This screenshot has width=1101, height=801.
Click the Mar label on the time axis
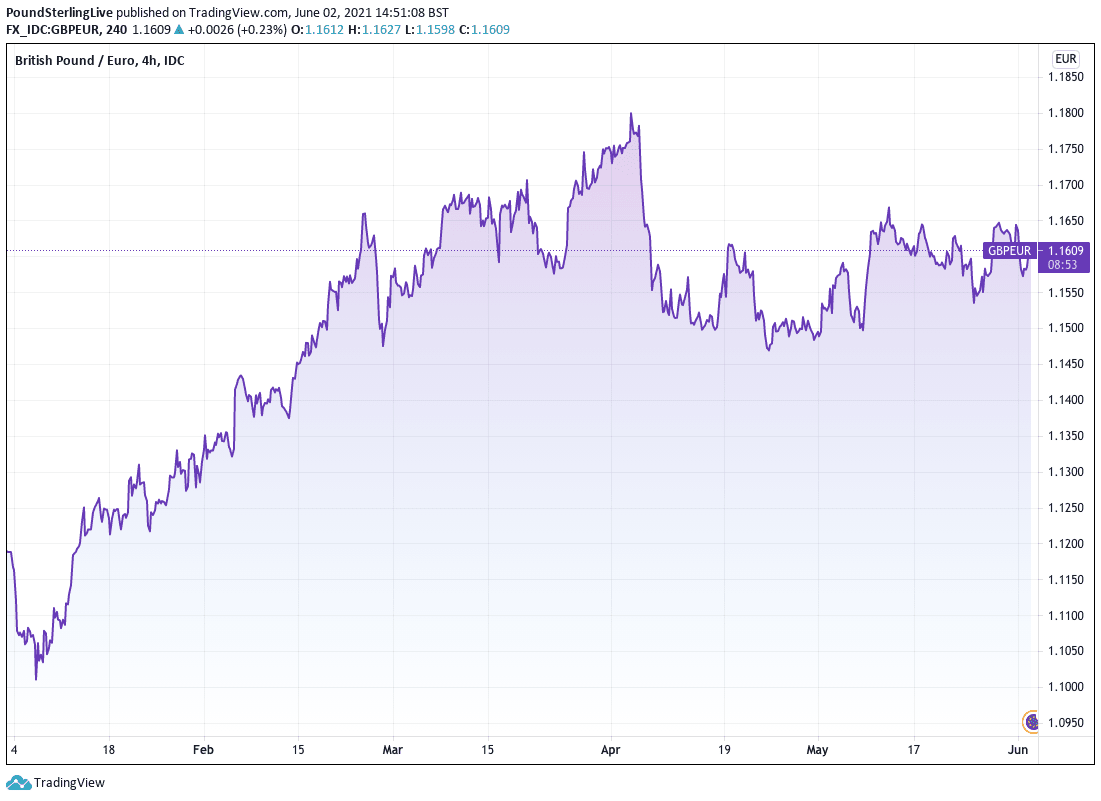pyautogui.click(x=393, y=750)
